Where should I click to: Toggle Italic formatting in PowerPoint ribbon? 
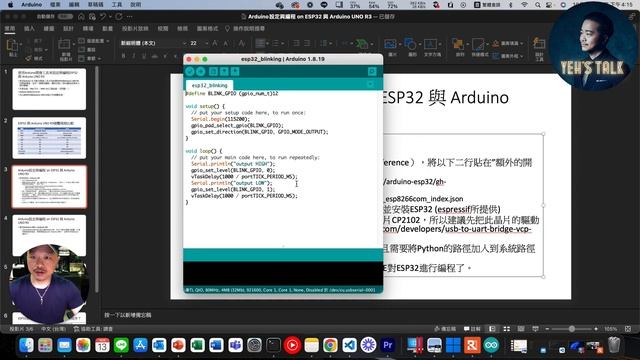[133, 56]
